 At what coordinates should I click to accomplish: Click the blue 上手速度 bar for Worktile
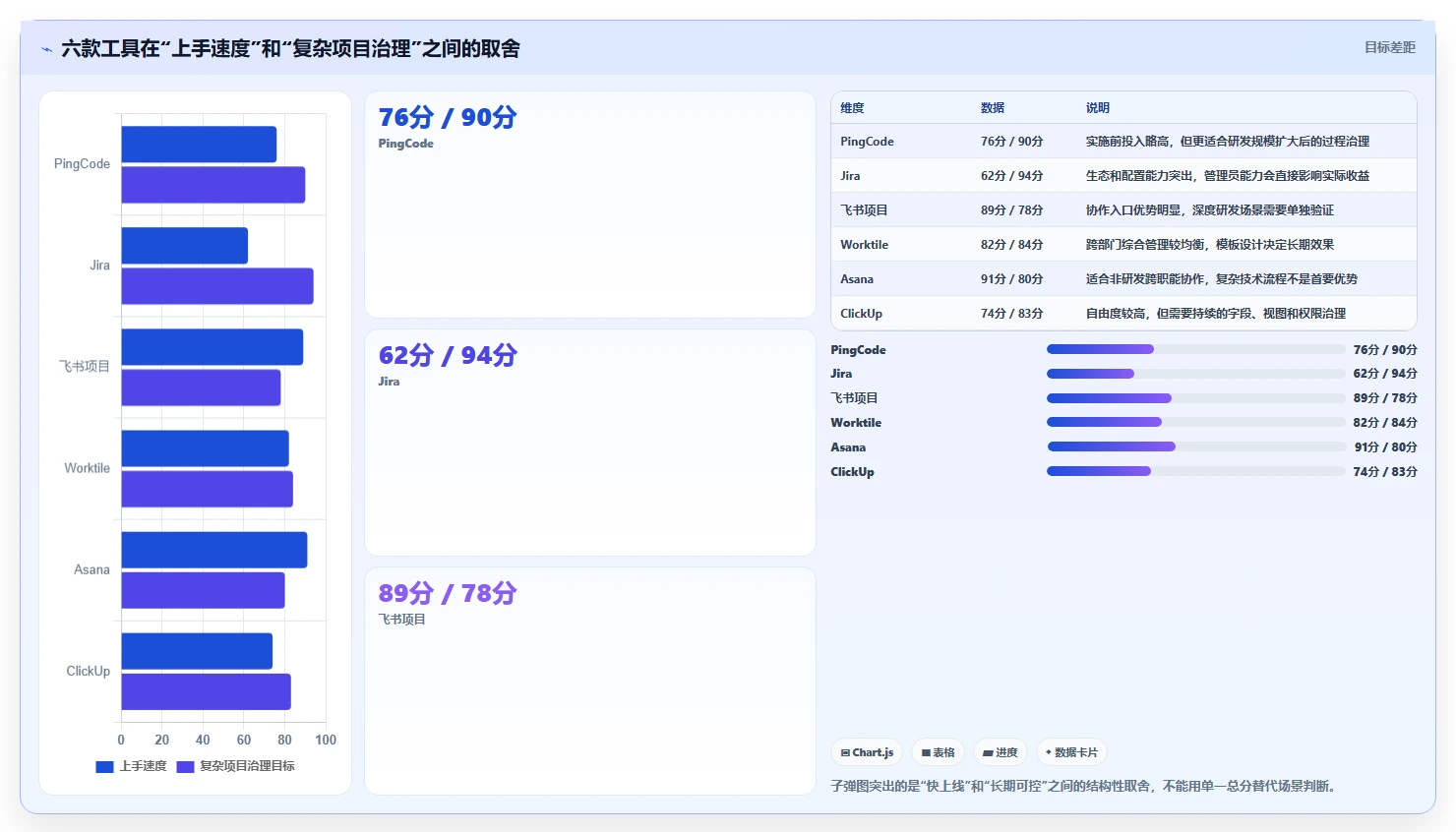205,448
